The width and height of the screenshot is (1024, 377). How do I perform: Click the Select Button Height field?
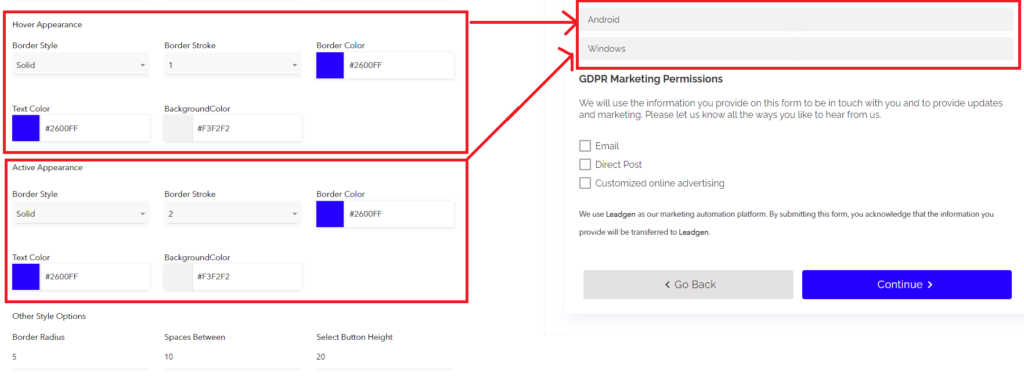coord(385,357)
